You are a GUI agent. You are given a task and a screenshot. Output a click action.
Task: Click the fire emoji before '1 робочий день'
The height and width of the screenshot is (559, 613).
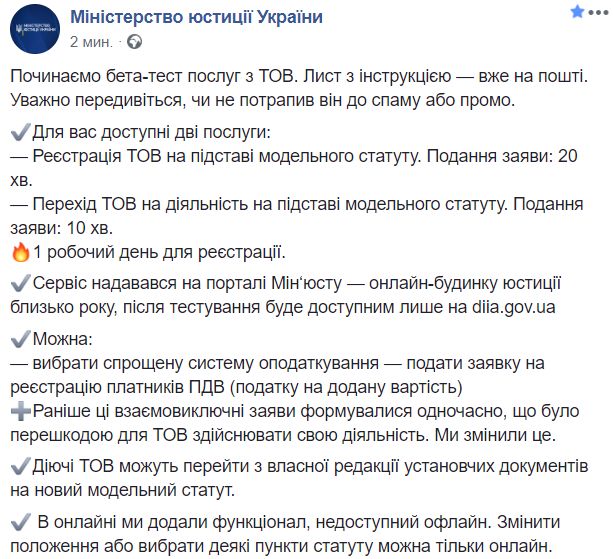20,252
